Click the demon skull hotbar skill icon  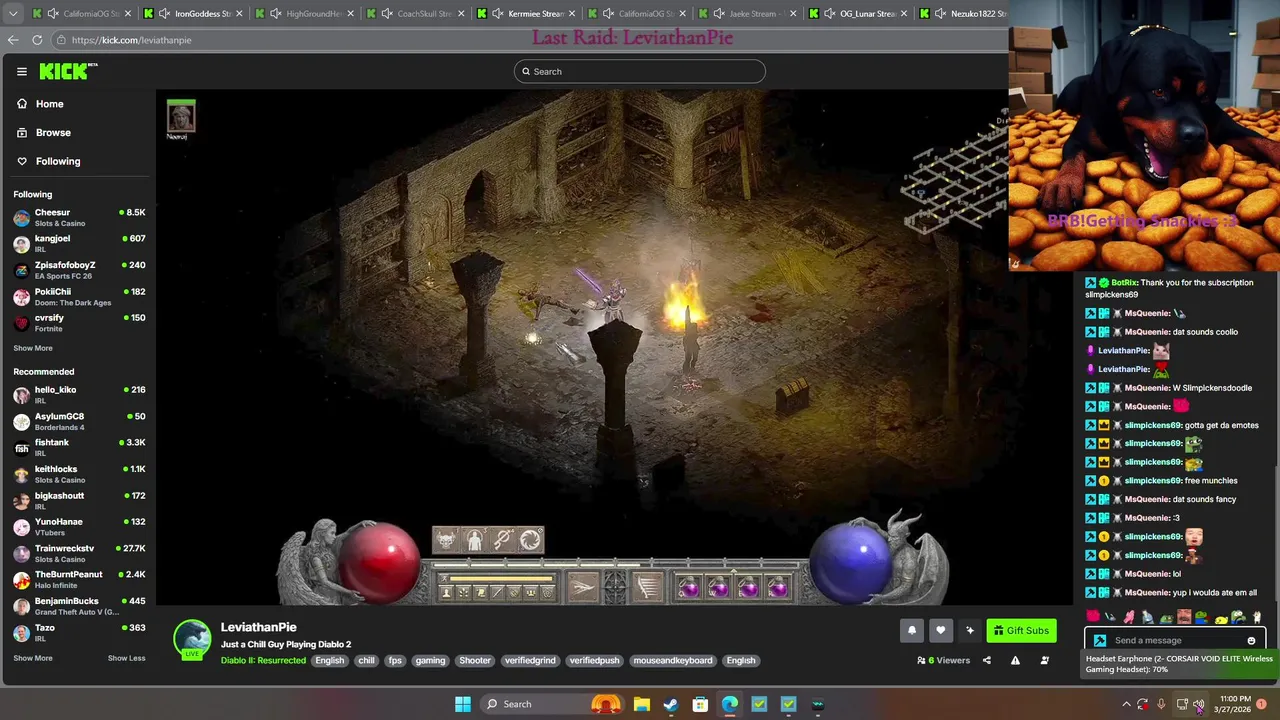tap(446, 540)
